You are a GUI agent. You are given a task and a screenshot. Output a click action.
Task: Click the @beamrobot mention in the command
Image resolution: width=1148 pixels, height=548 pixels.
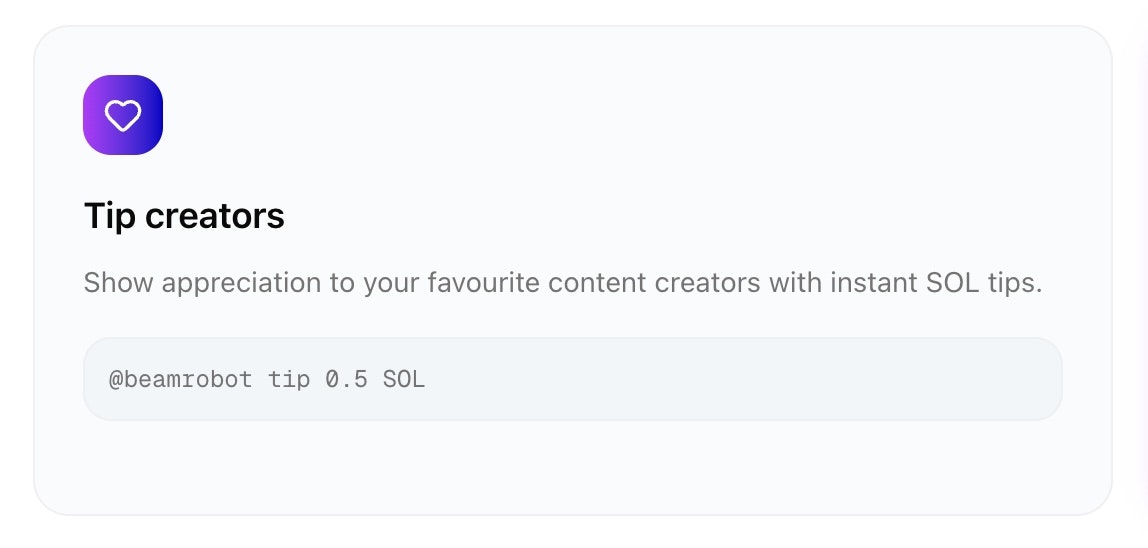(x=180, y=379)
